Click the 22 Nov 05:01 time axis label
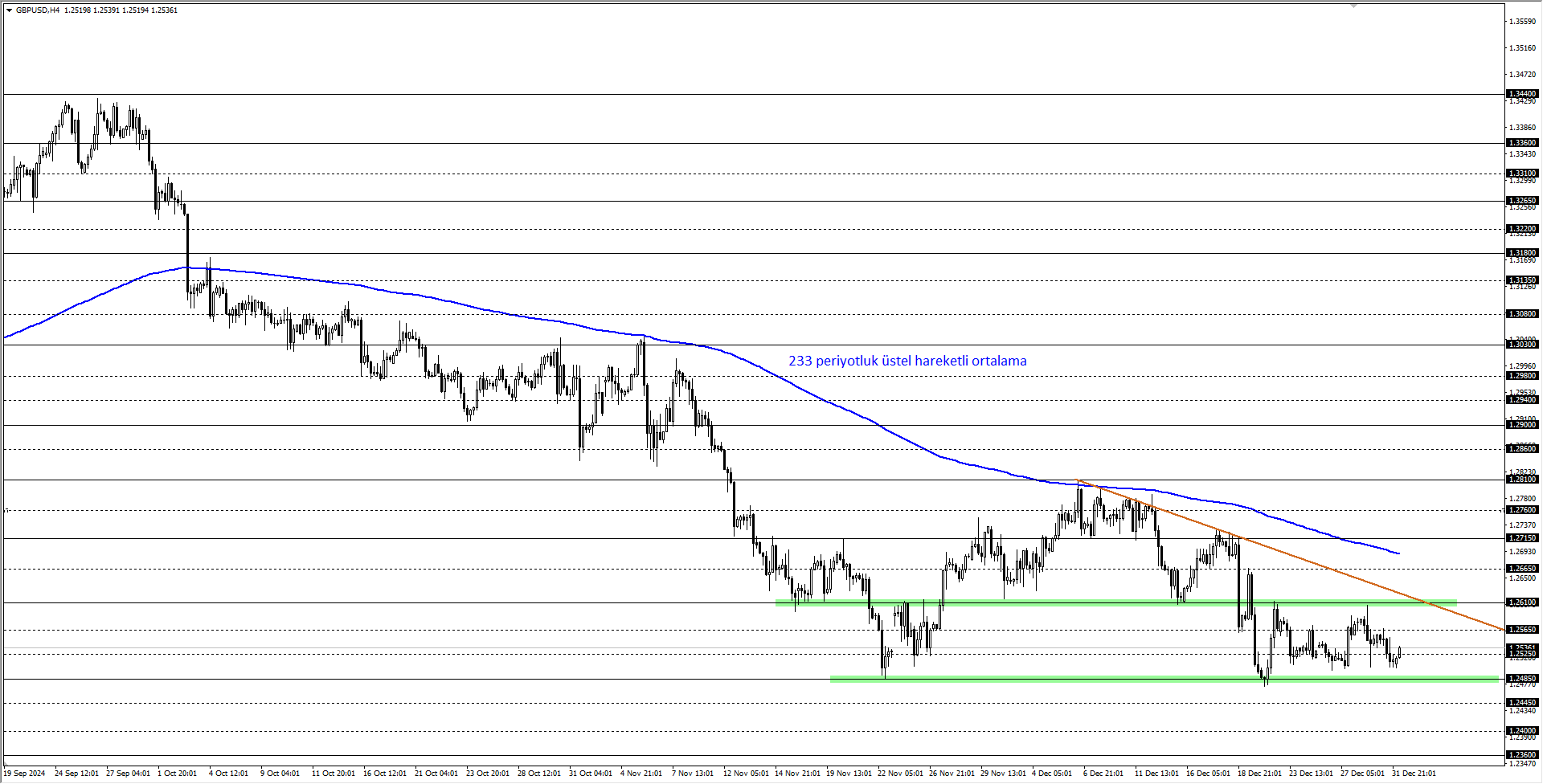This screenshot has height=784, width=1543. (900, 774)
